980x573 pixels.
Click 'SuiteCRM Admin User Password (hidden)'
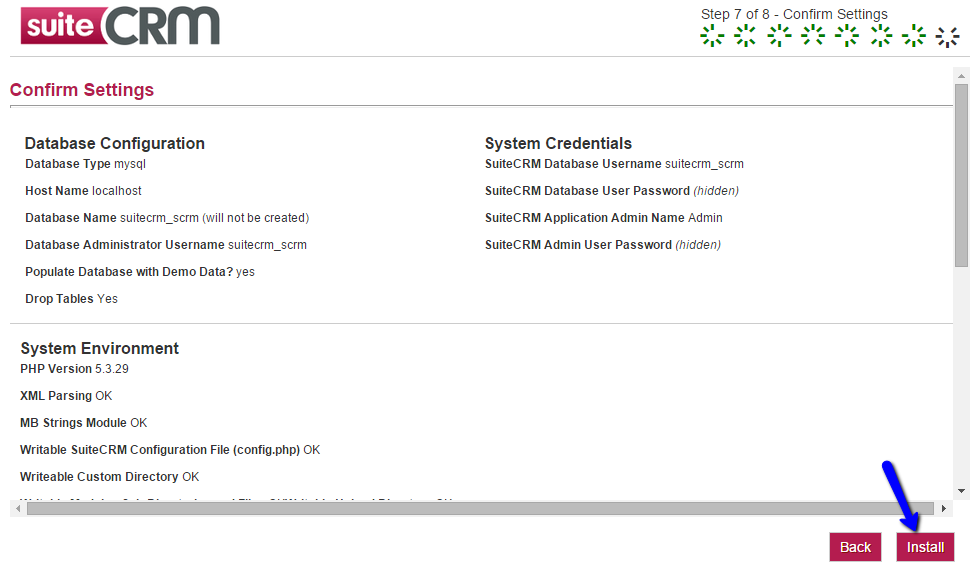[x=603, y=244]
